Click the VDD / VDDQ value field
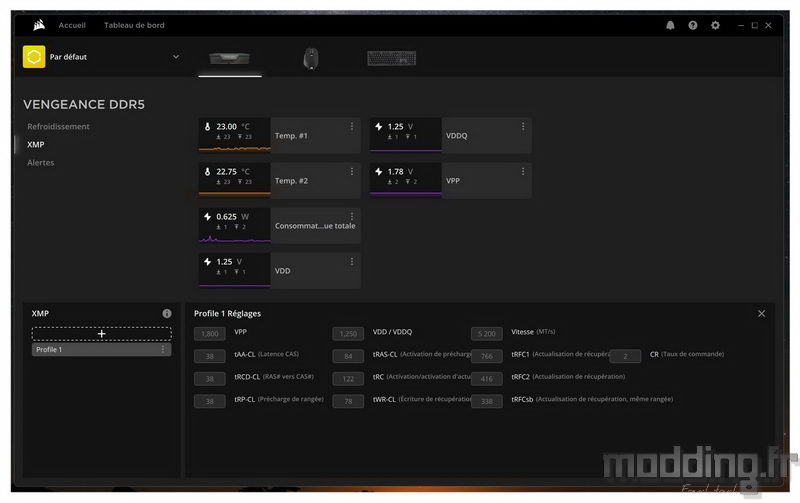This screenshot has height=503, width=800. (348, 334)
